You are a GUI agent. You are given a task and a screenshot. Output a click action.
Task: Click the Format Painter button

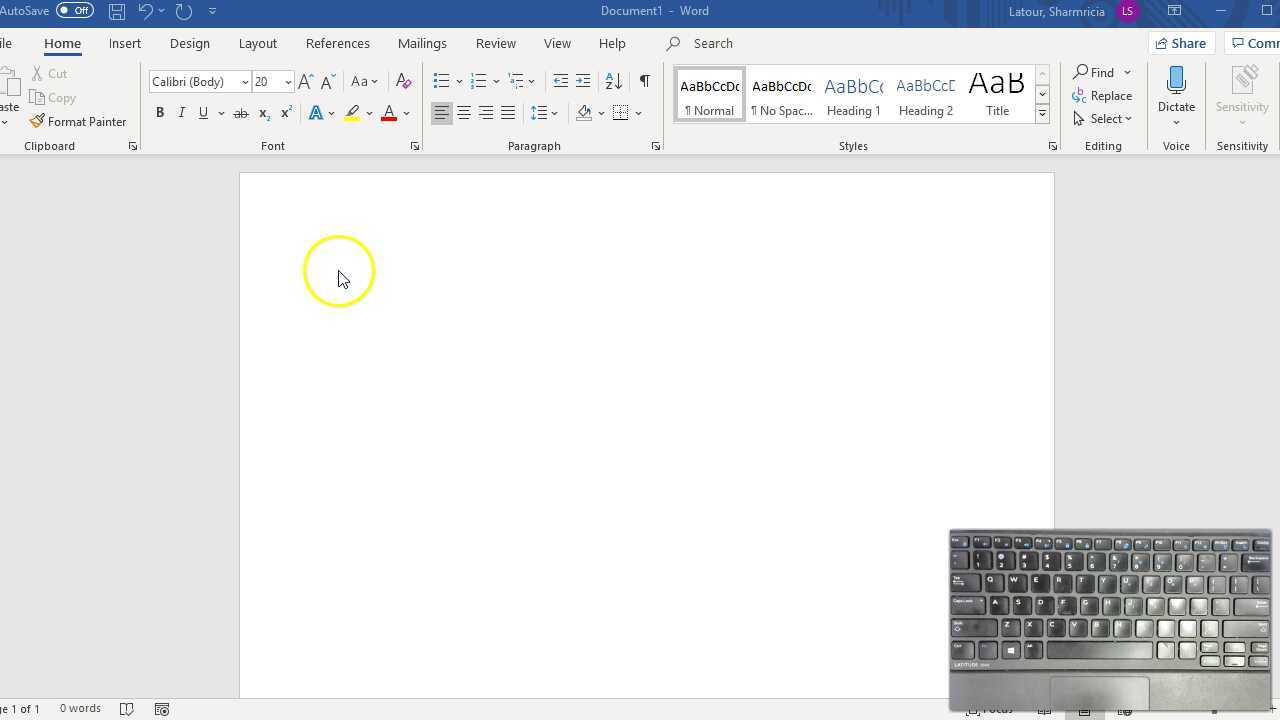[x=78, y=122]
